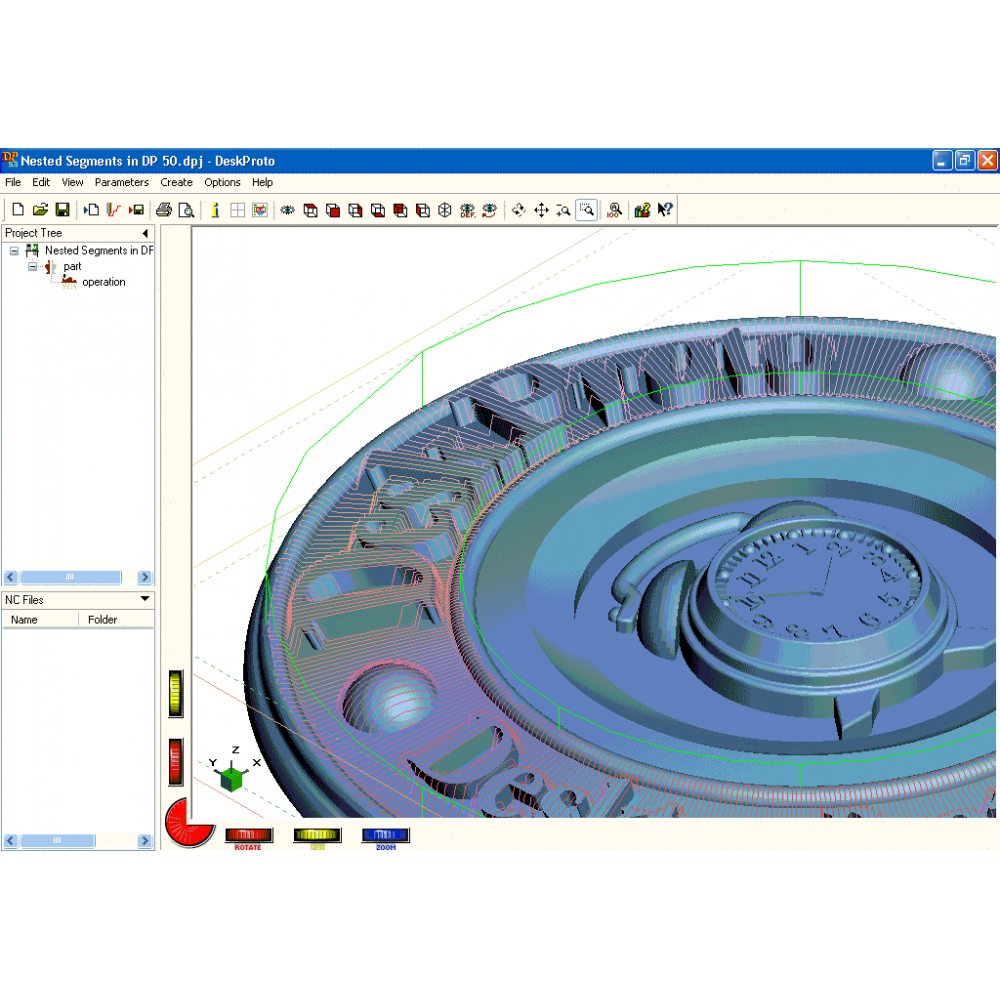Screen dimensions: 1000x1000
Task: Open the Parameters menu
Action: click(121, 182)
